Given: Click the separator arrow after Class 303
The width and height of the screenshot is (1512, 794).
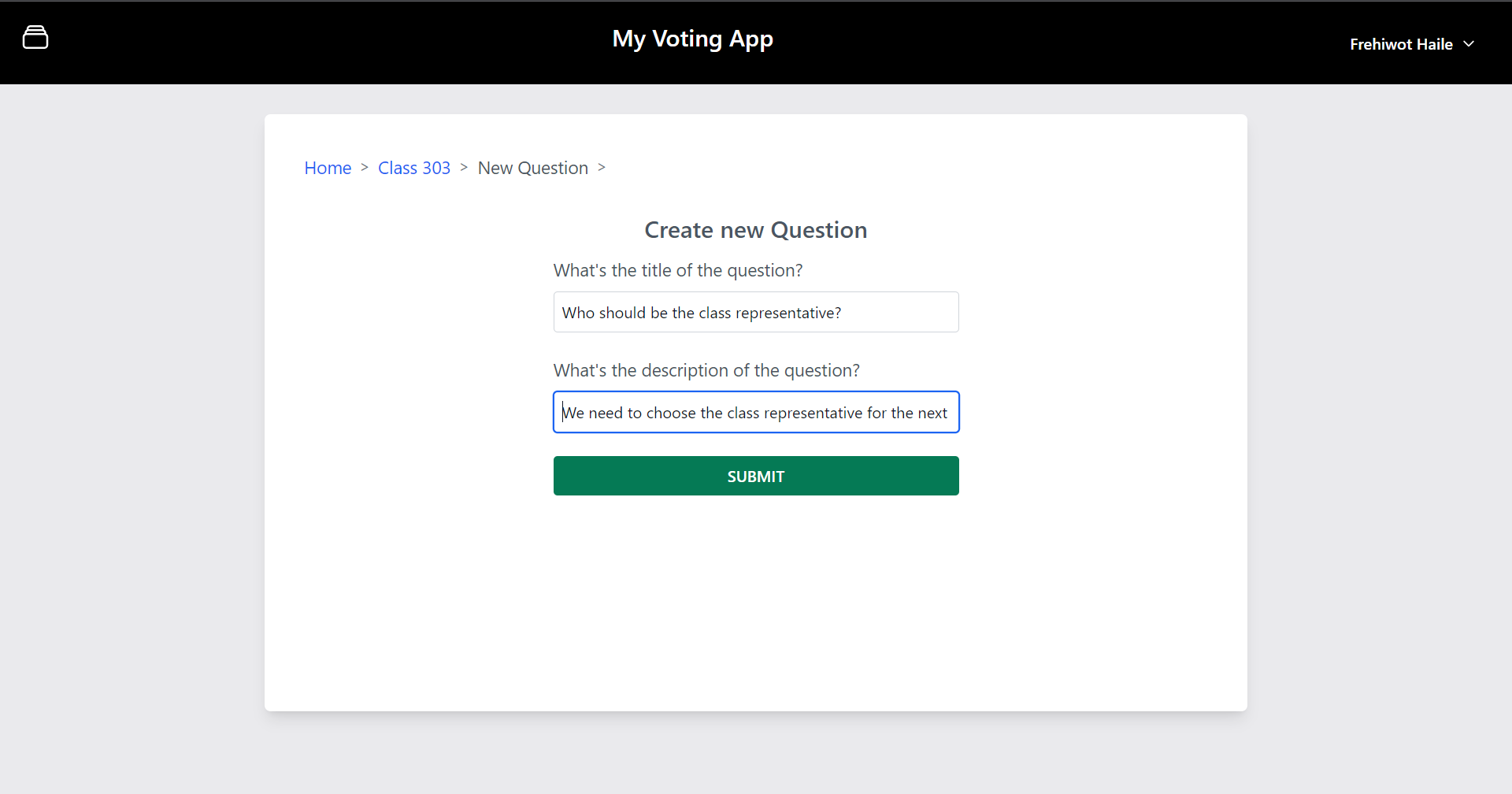Looking at the screenshot, I should [x=464, y=167].
